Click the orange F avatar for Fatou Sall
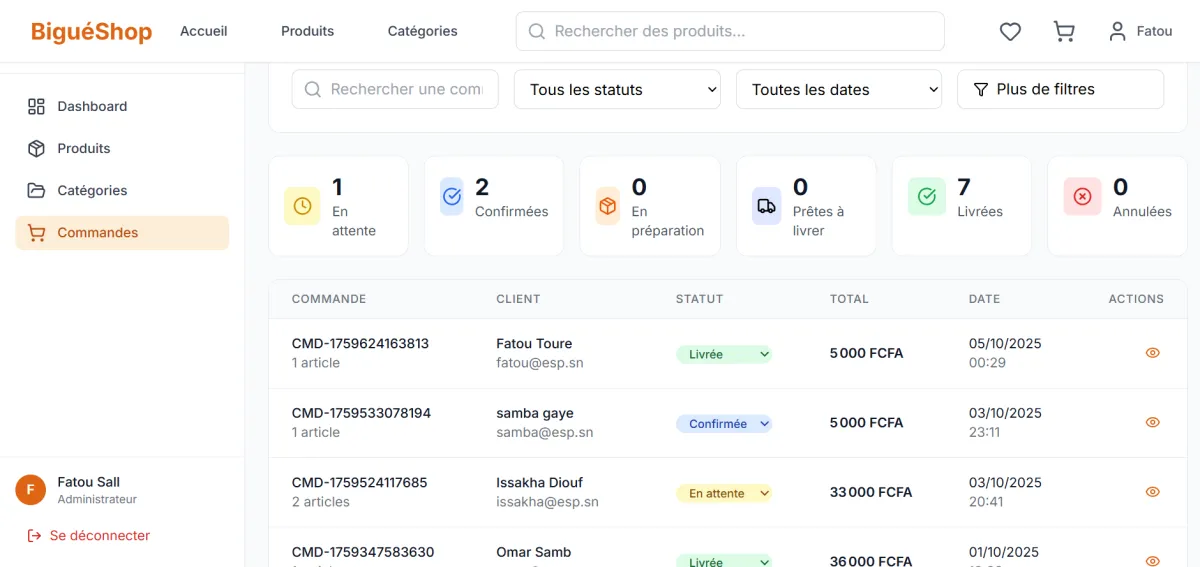Screen dimensions: 1200x567 point(31,490)
